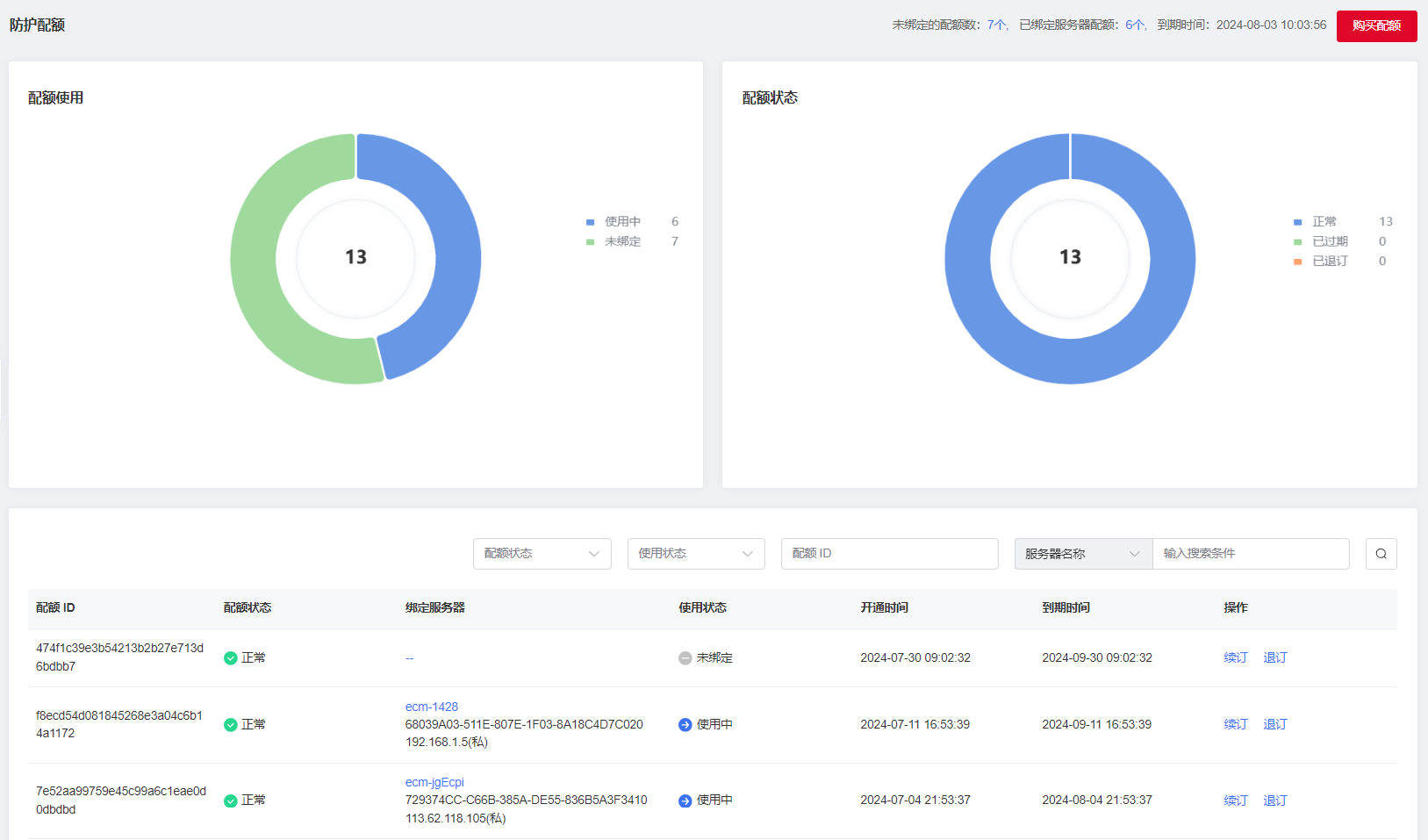Unsubscribe quota f8ecd54d0818 via 退订
The image size is (1428, 840).
1275,724
